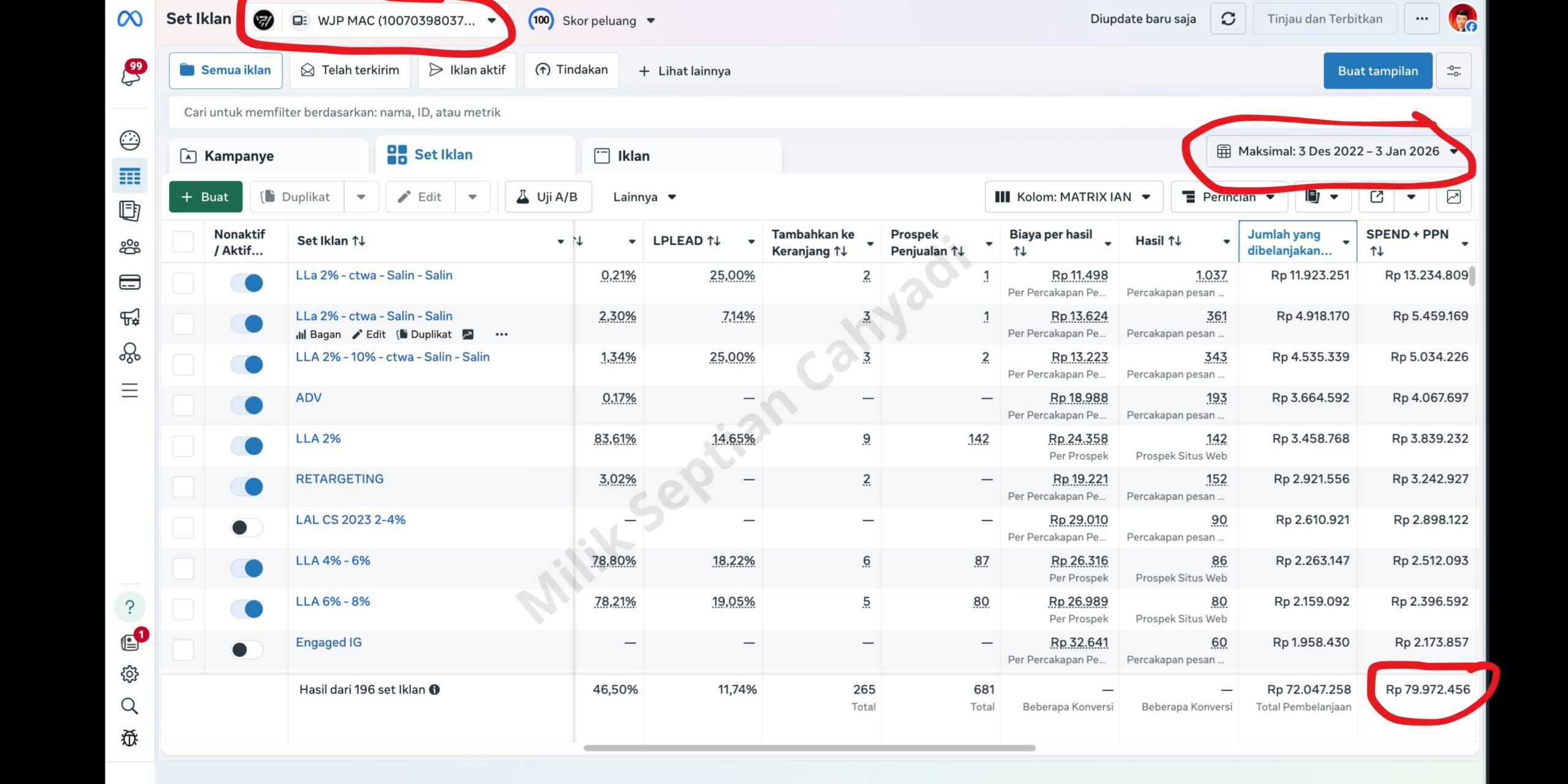The width and height of the screenshot is (1568, 784).
Task: Toggle off the ADV ad set
Action: coord(247,405)
